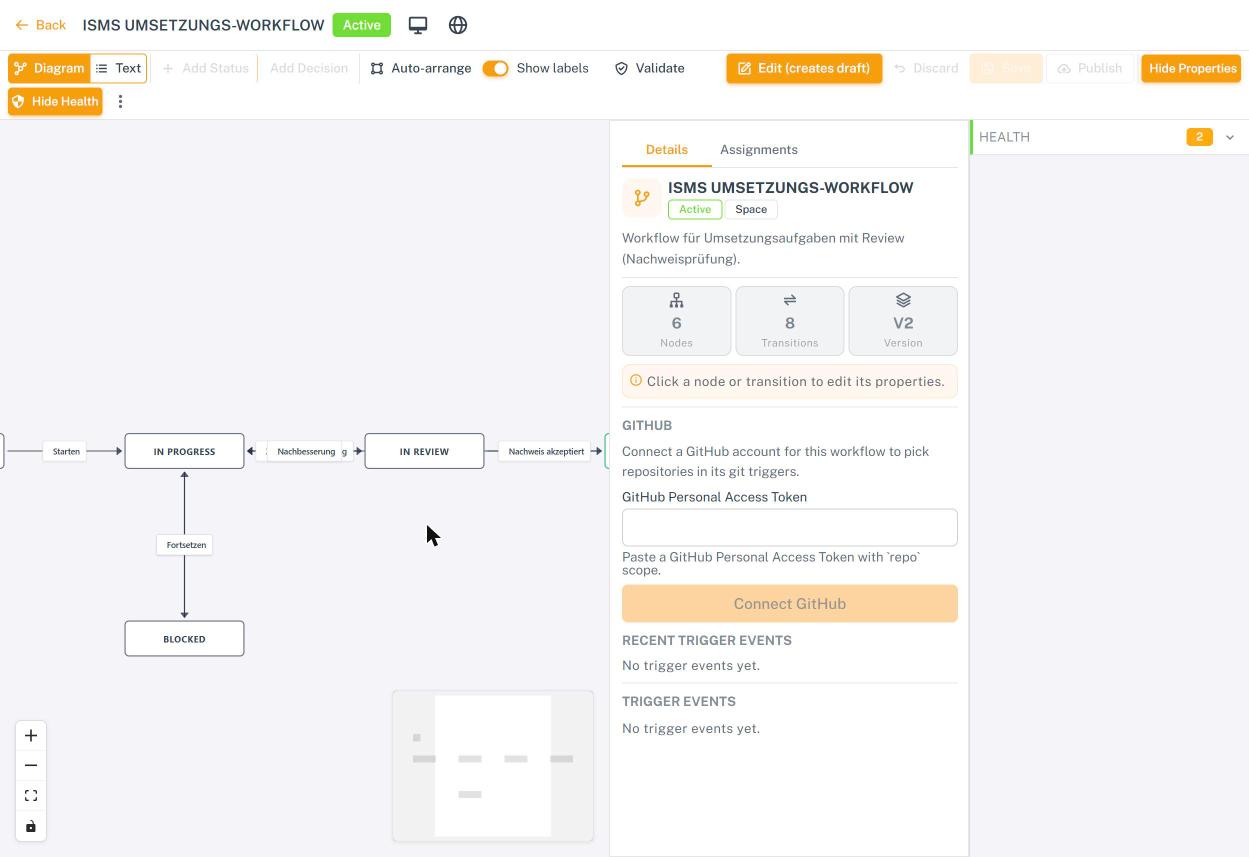
Task: Select the Starten transition label
Action: [66, 451]
